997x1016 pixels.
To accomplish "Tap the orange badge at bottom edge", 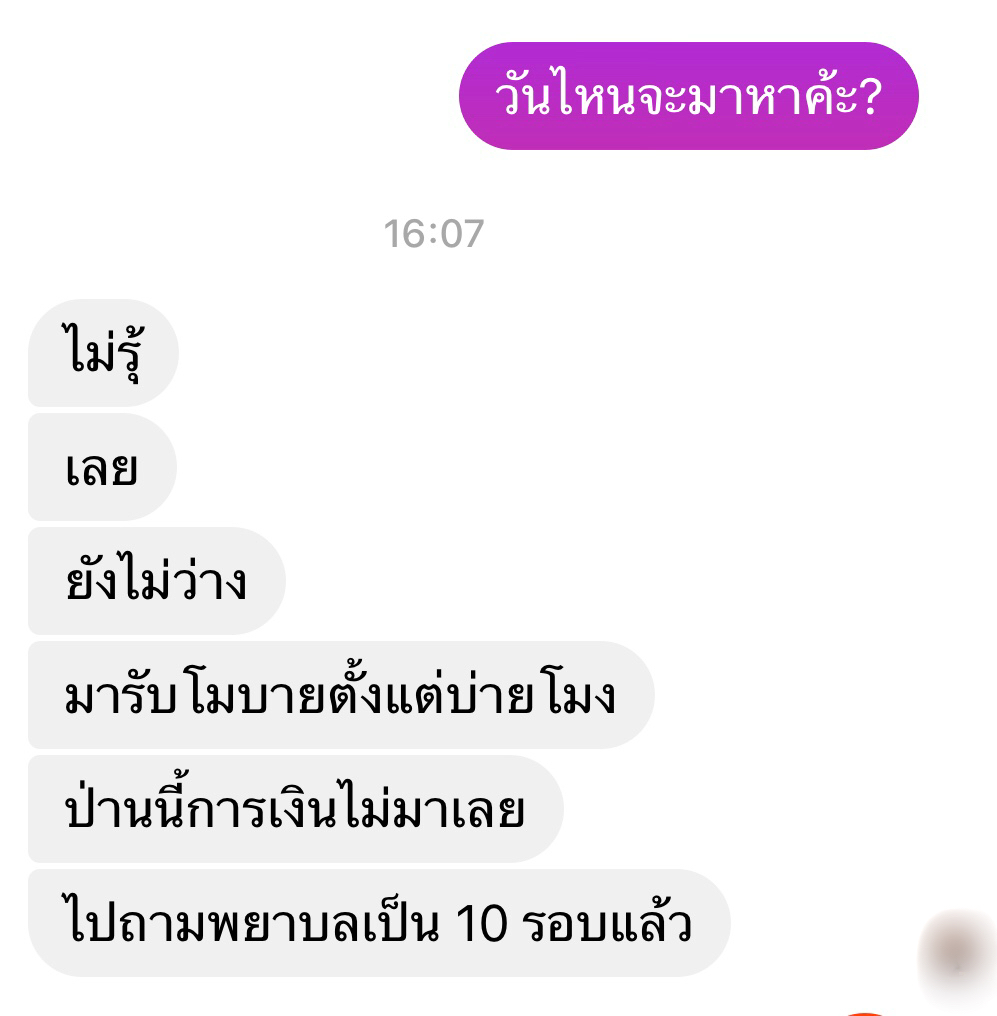I will (867, 1013).
